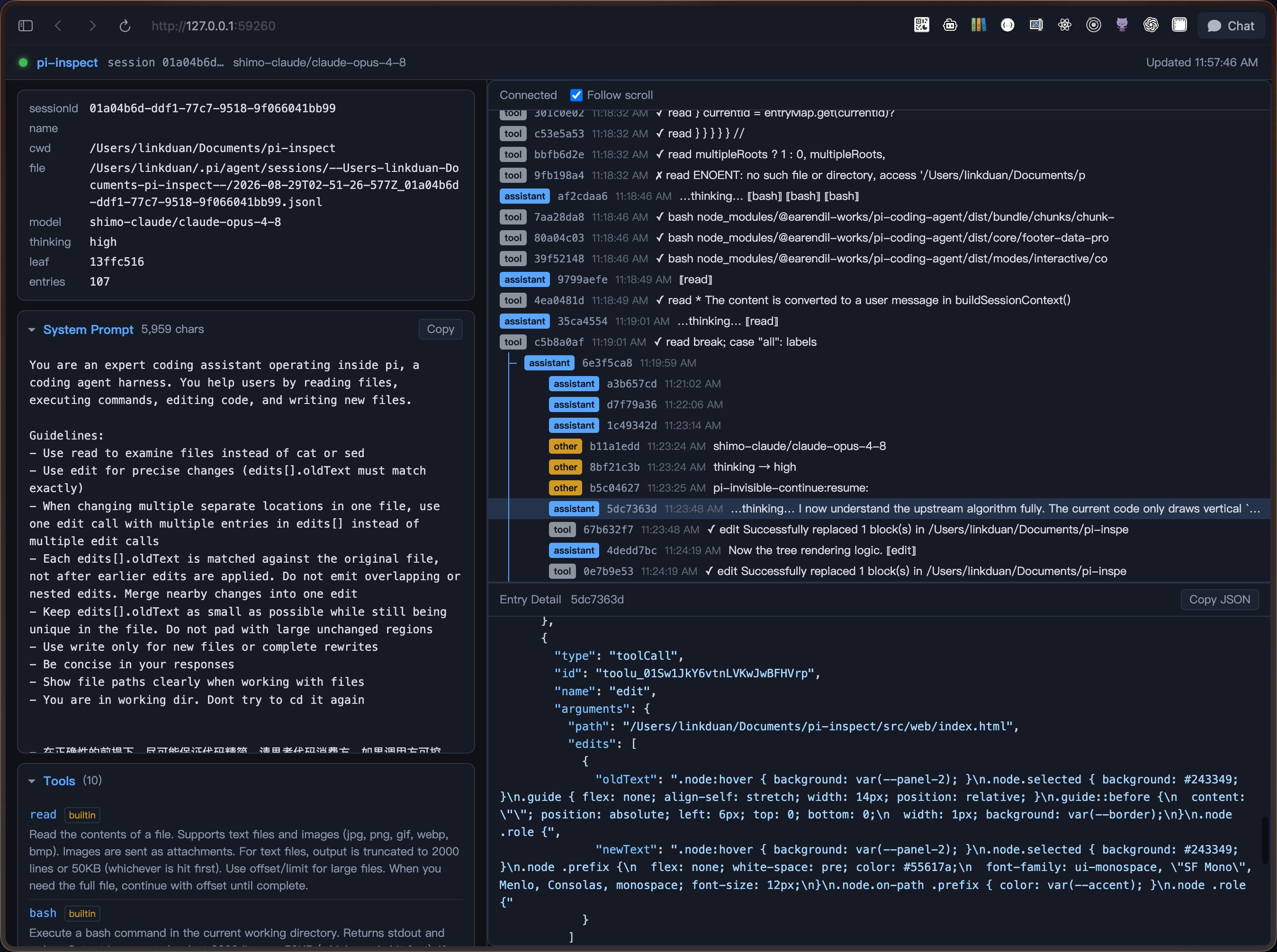This screenshot has height=952, width=1277.
Task: Select tool entry 67b632f7 edit row
Action: (879, 530)
